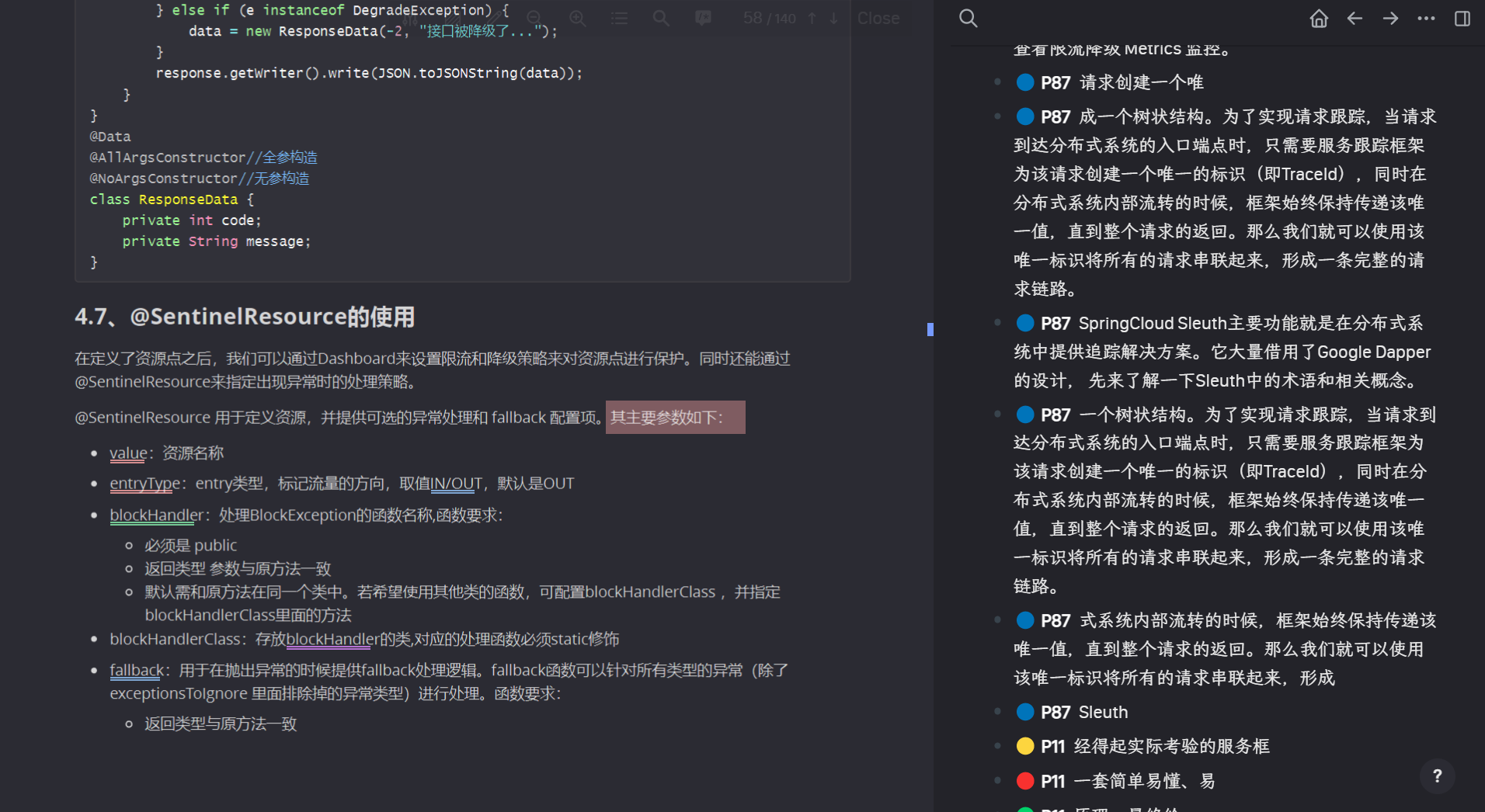Click the '@AllArgsConstructor' annotation line

click(x=203, y=158)
